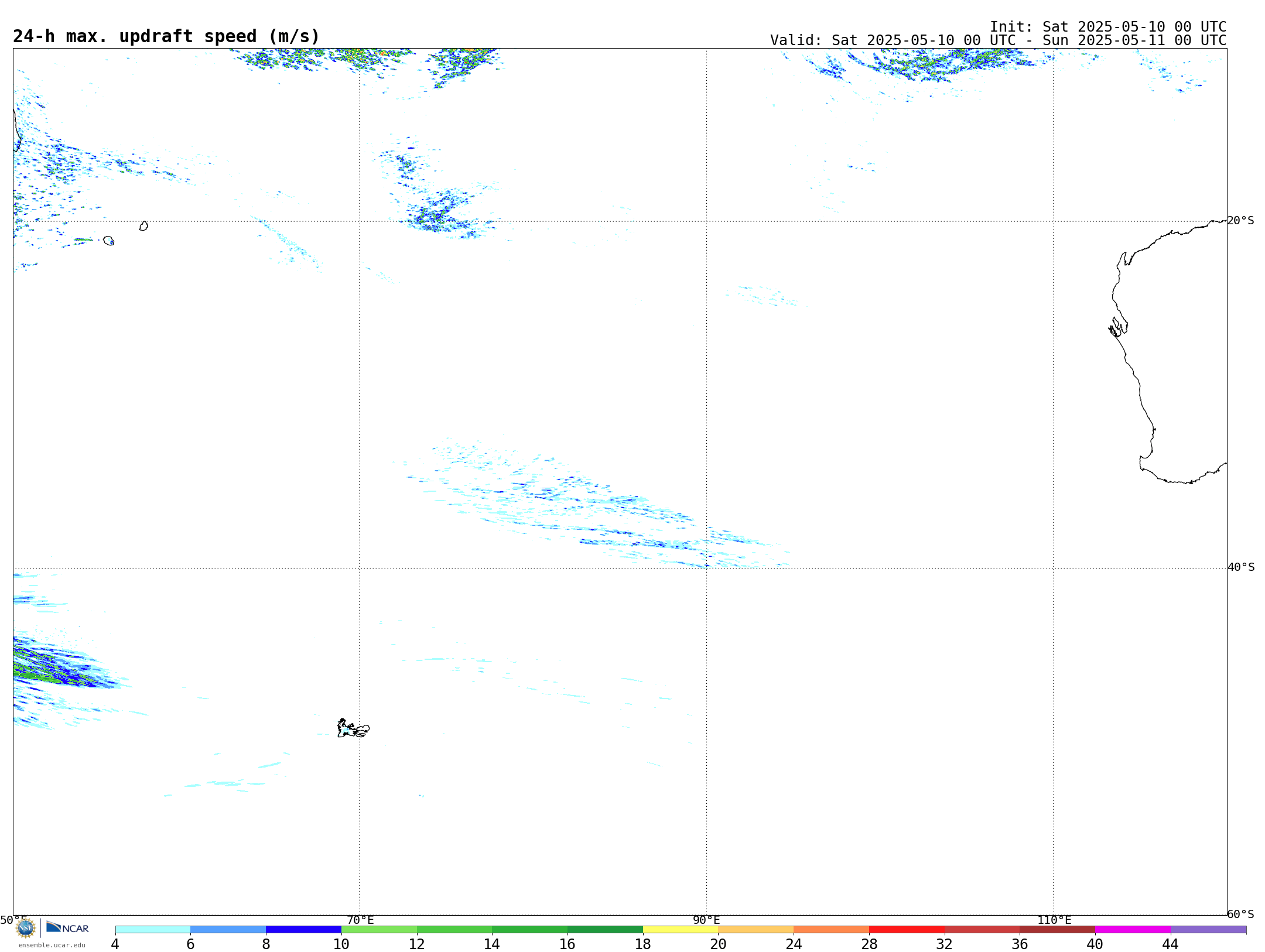
Task: Click the Valid time range text
Action: pyautogui.click(x=998, y=40)
